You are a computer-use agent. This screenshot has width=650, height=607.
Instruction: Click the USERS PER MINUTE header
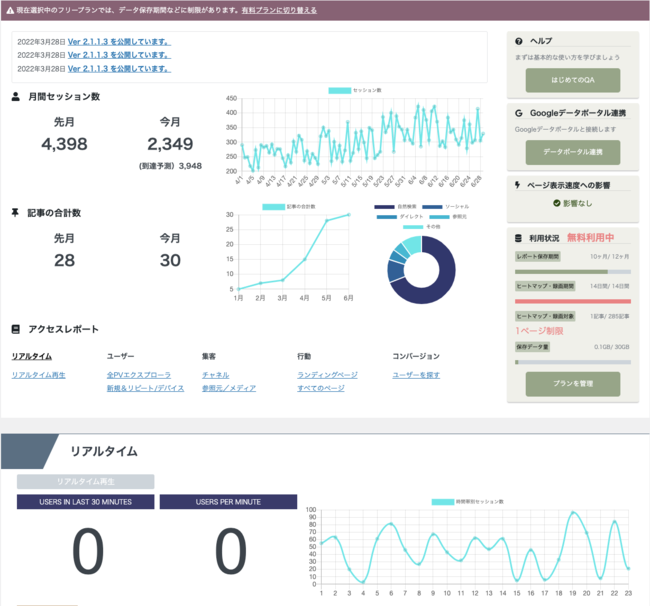tap(228, 502)
